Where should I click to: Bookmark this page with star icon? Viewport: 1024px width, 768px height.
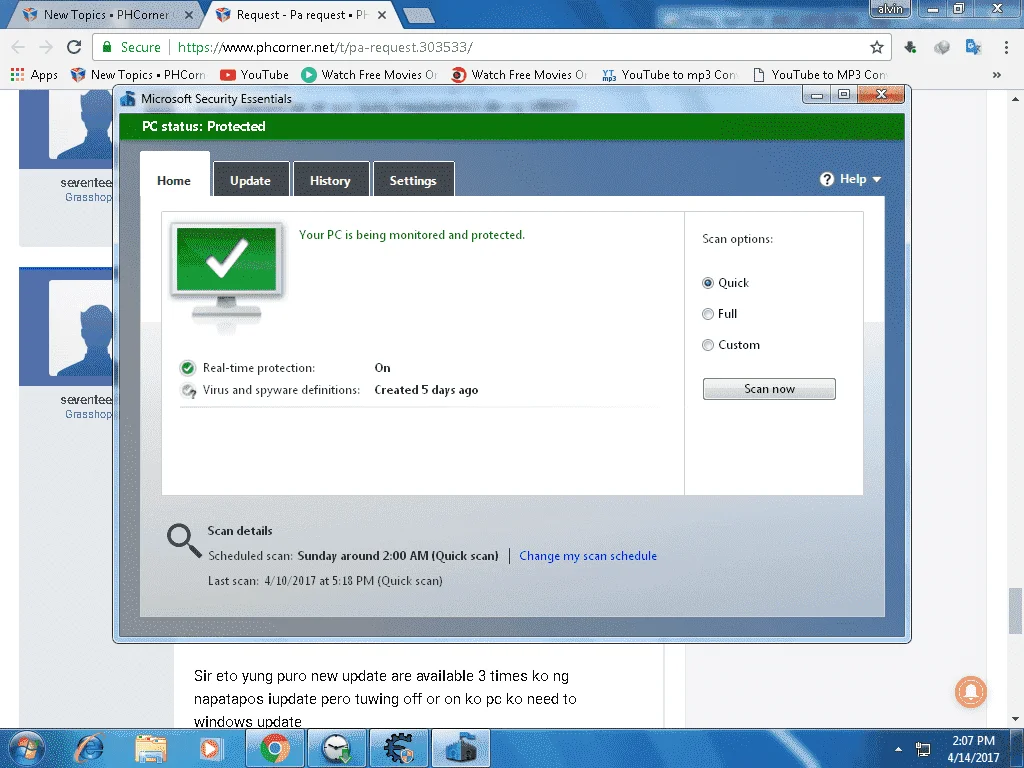(876, 47)
